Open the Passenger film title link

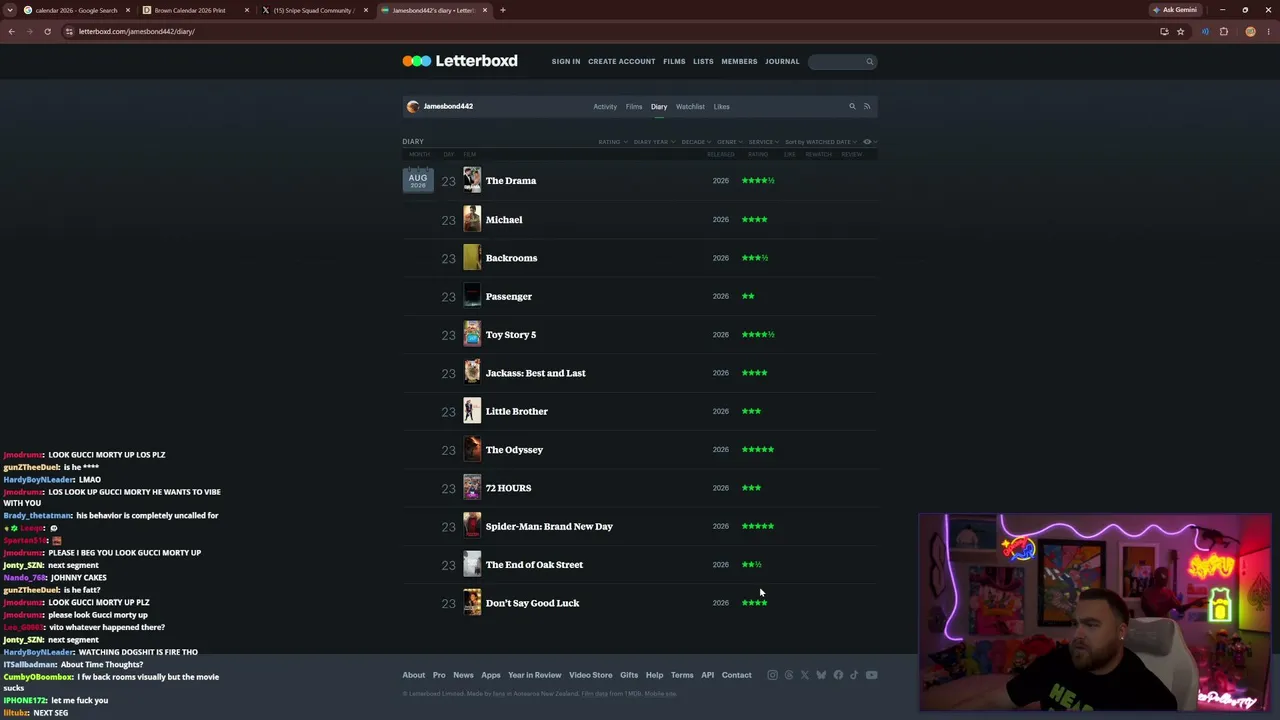509,297
